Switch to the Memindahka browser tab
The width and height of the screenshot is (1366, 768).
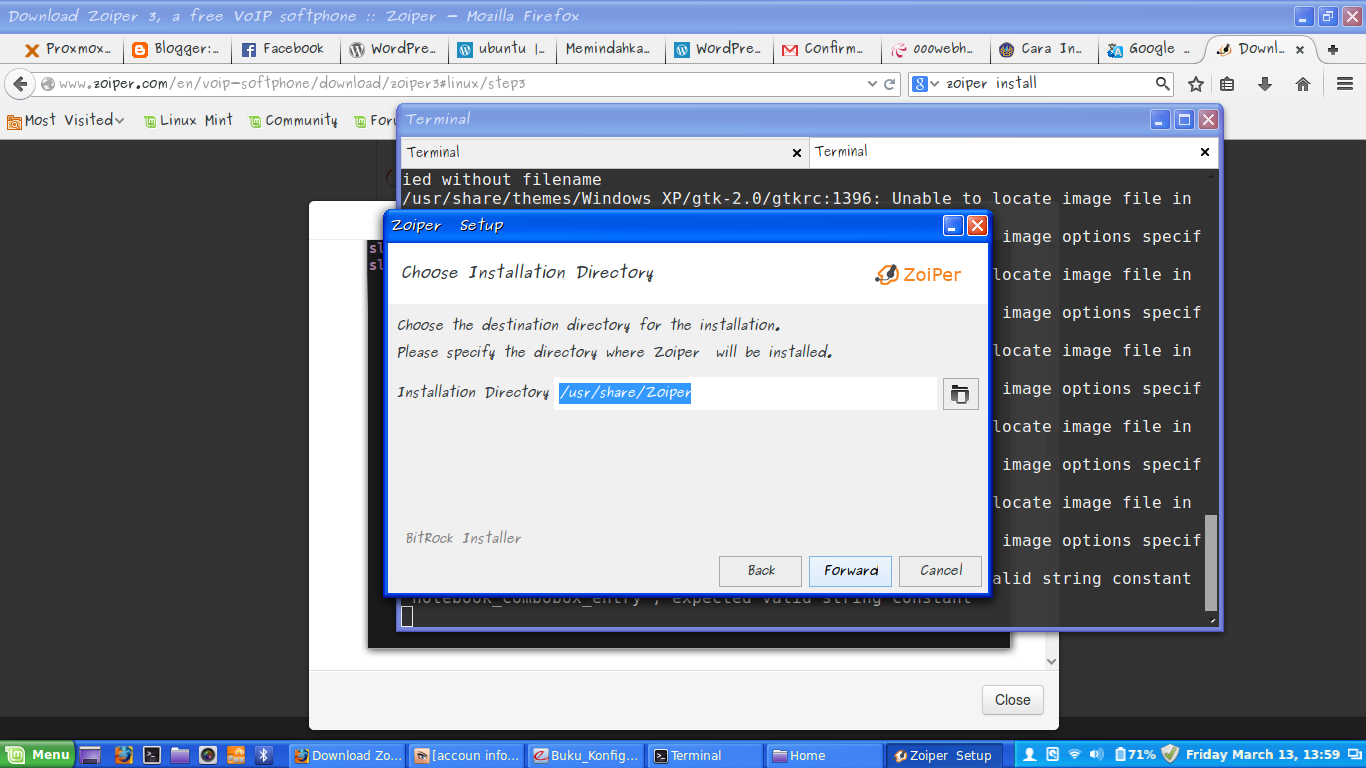click(609, 49)
